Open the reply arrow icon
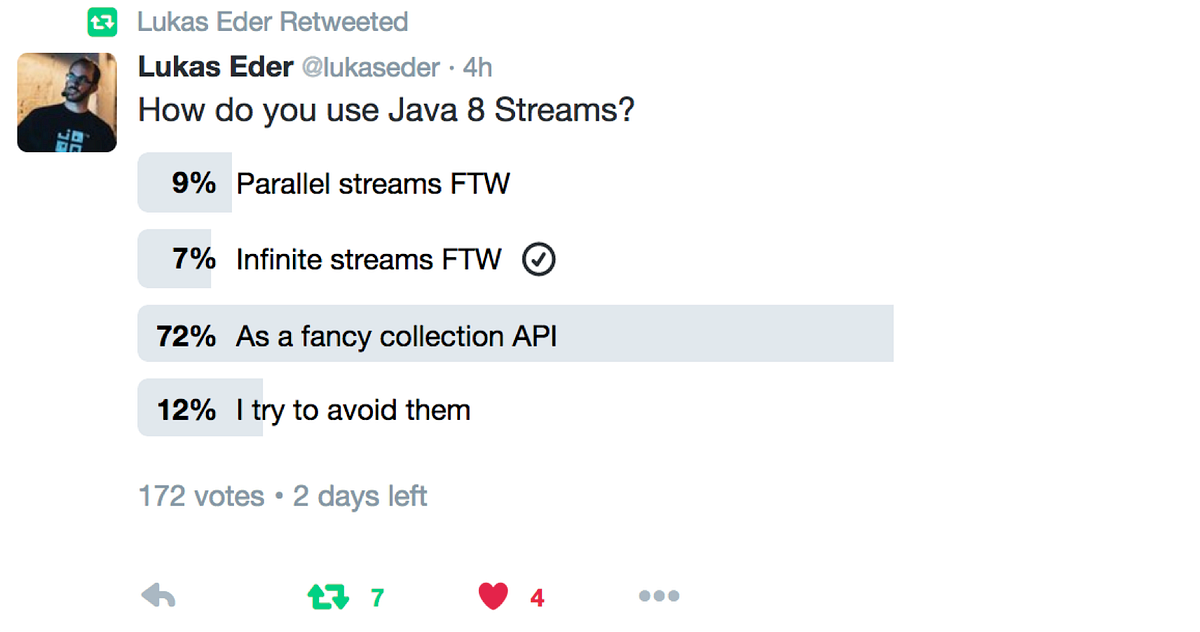The height and width of the screenshot is (632, 1200). point(160,596)
